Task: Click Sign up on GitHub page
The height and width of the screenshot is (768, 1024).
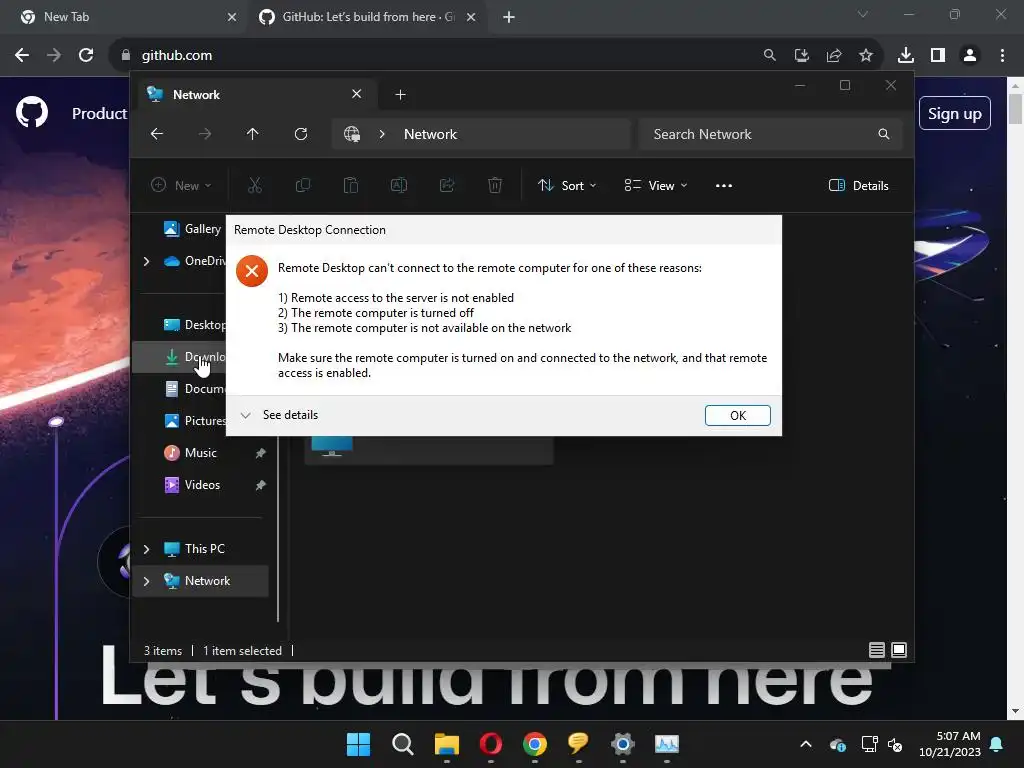Action: (955, 114)
